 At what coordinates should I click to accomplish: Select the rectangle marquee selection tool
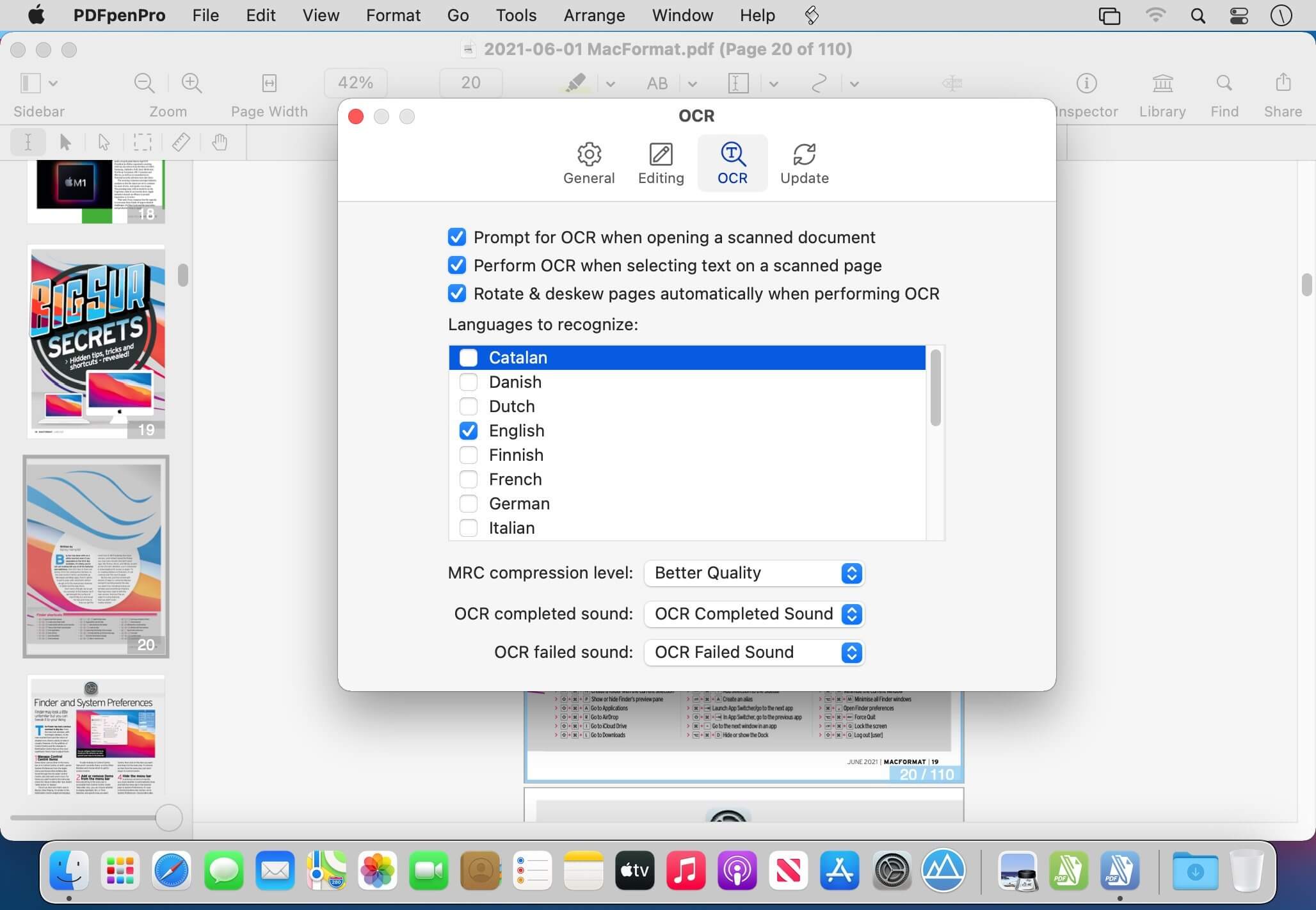(143, 142)
